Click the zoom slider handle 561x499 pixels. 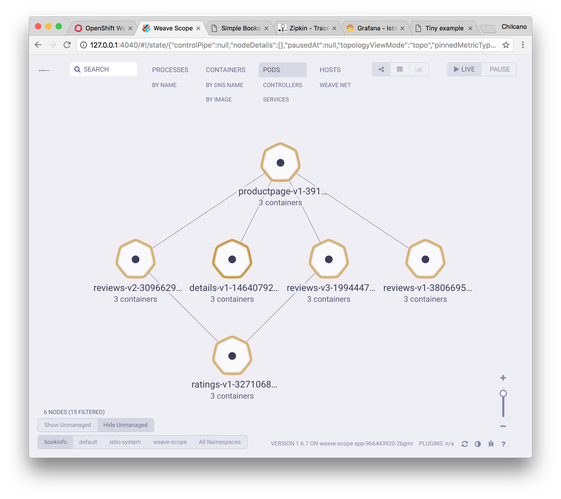coord(503,393)
